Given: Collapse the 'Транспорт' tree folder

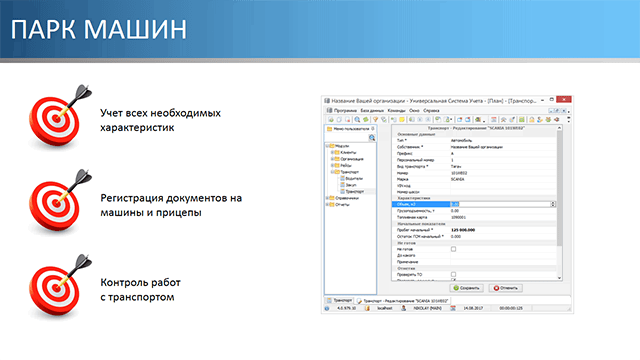Looking at the screenshot, I should 333,172.
